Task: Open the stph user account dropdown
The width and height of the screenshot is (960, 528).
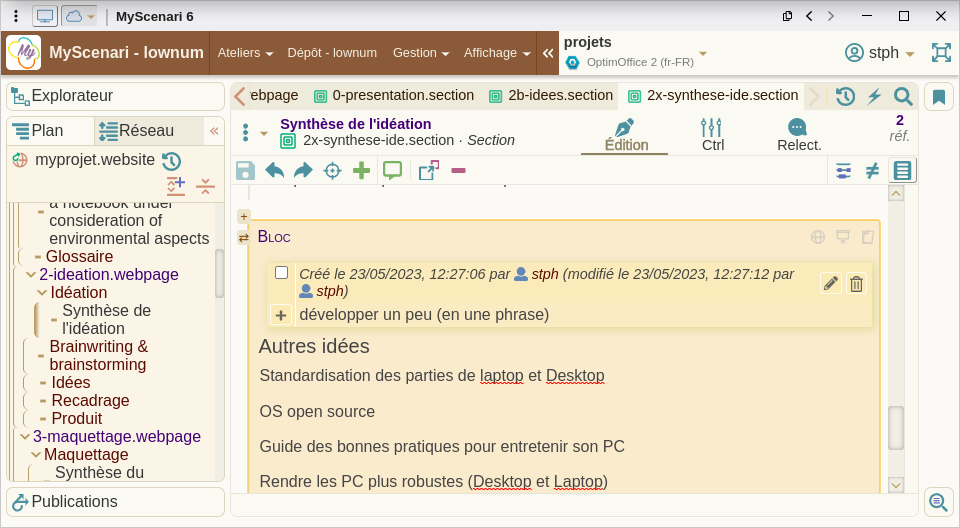Action: coord(880,53)
